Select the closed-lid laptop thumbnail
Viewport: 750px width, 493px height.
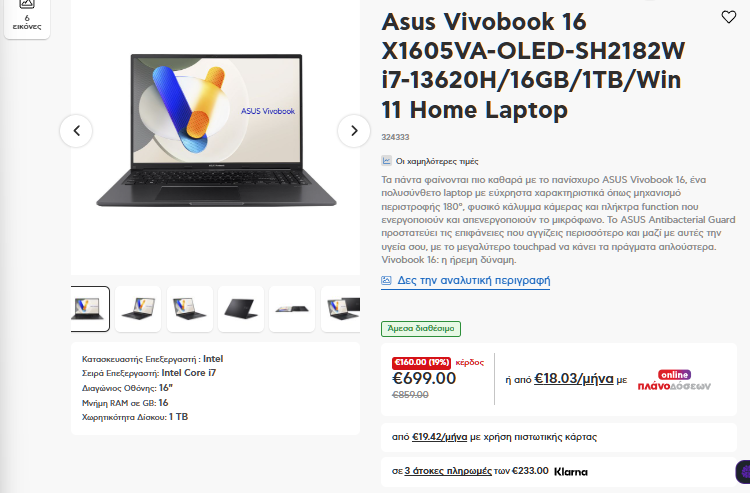click(x=241, y=309)
